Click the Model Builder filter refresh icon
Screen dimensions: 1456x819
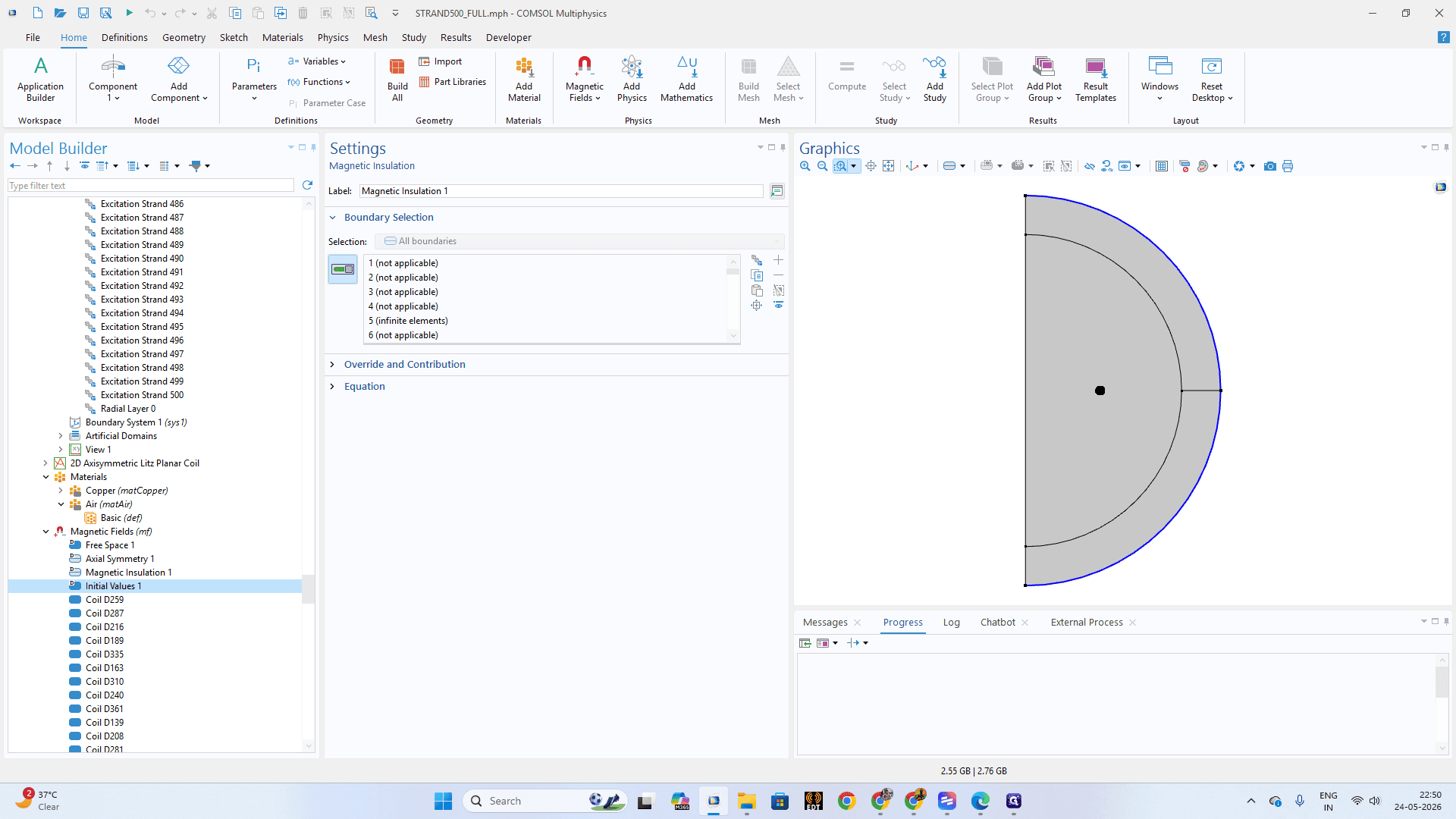point(307,185)
